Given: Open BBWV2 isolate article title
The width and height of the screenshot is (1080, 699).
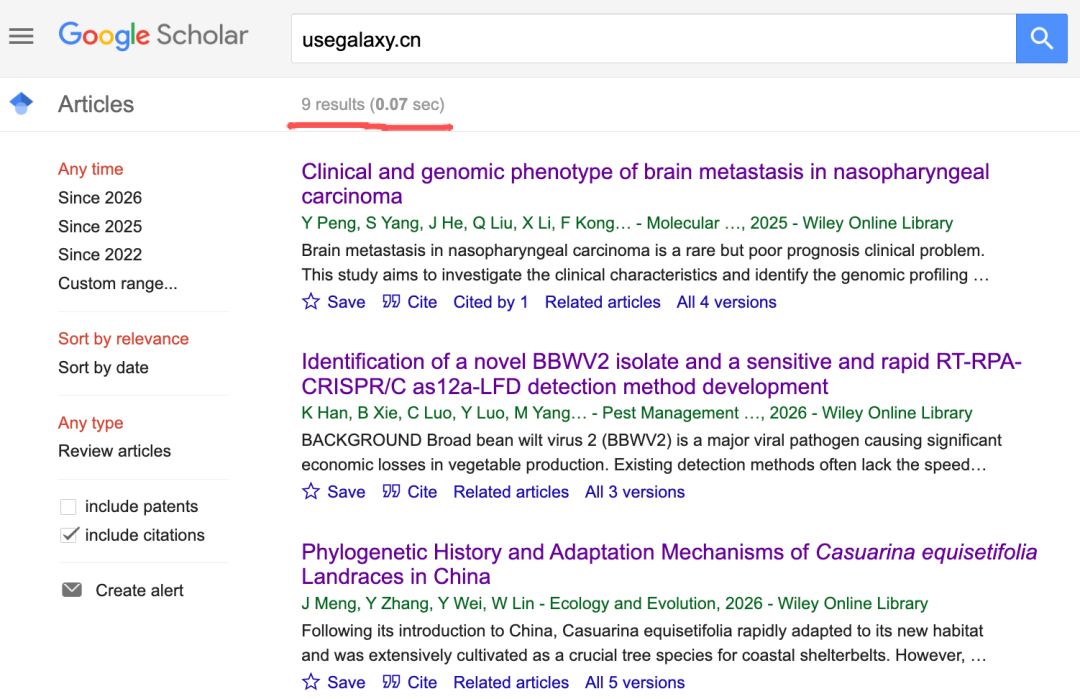Looking at the screenshot, I should pyautogui.click(x=661, y=374).
